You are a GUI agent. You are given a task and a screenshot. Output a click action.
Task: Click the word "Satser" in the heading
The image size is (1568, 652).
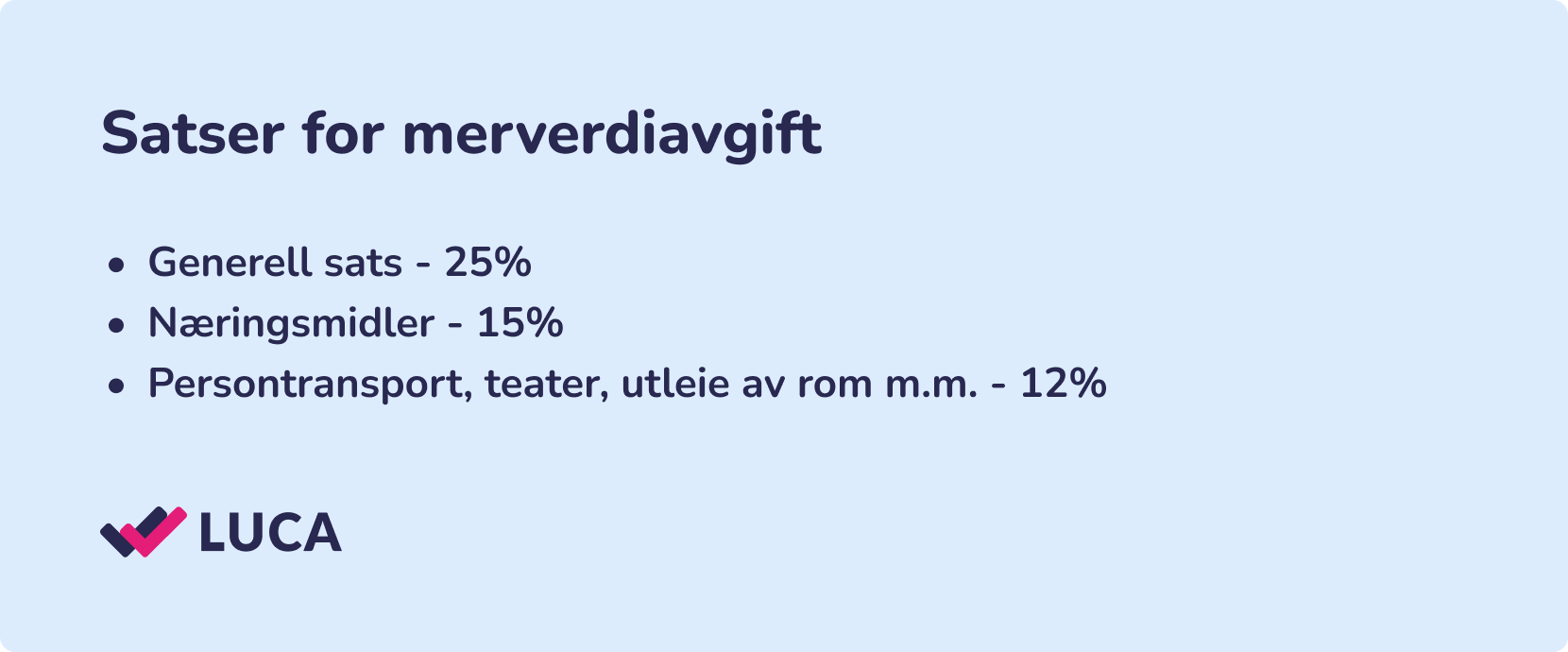pyautogui.click(x=193, y=134)
